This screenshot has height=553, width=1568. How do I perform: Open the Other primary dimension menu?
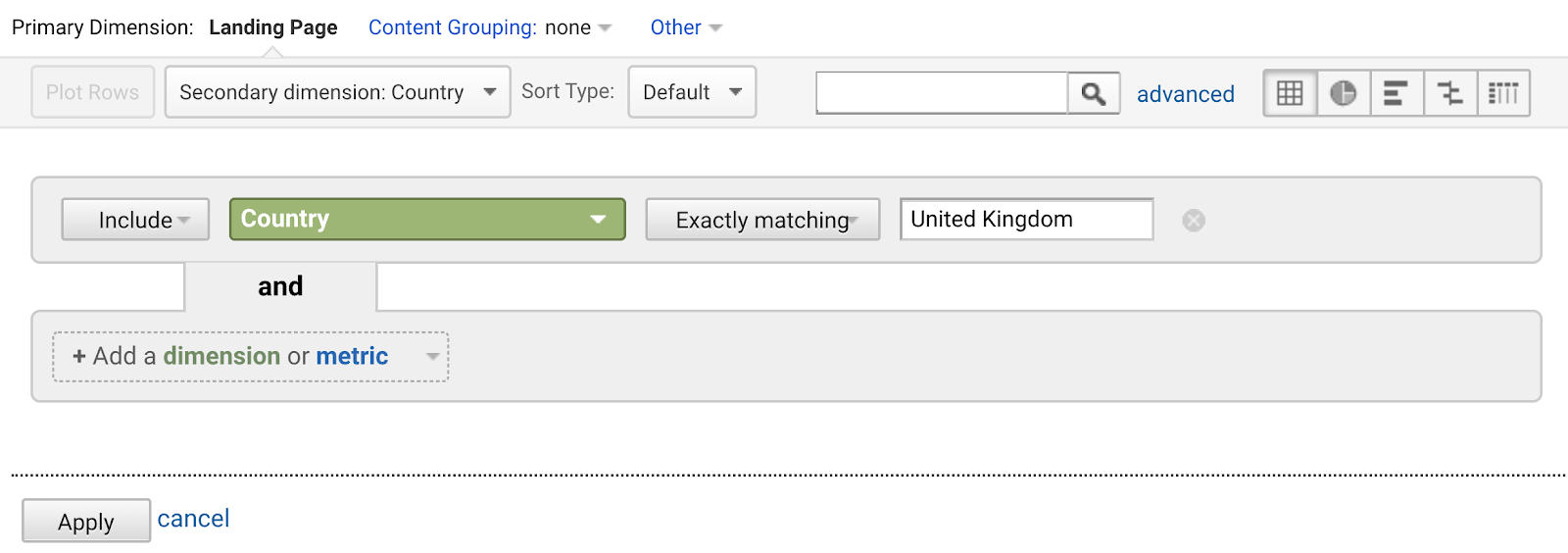coord(686,27)
